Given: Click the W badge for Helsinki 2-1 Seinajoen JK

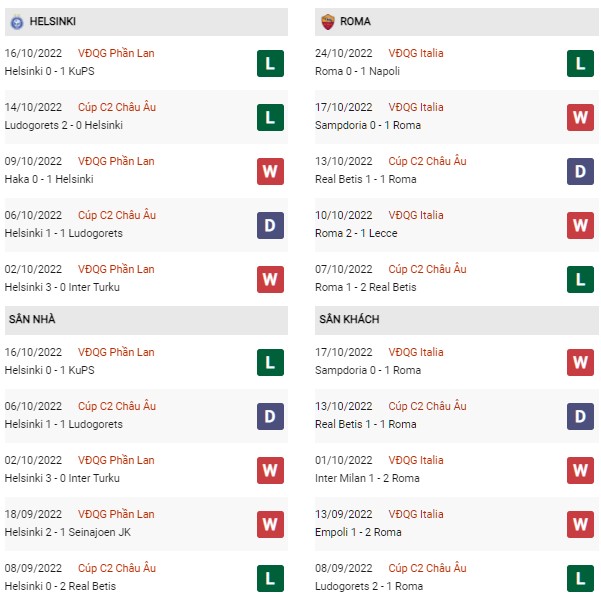Looking at the screenshot, I should 270,524.
